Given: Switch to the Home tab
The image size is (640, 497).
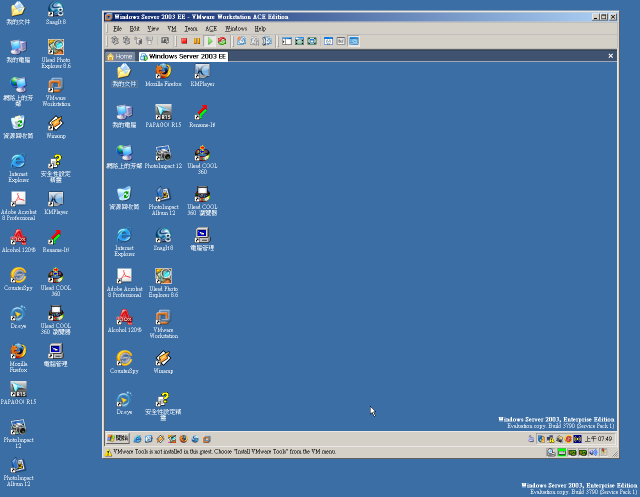Looking at the screenshot, I should 120,56.
